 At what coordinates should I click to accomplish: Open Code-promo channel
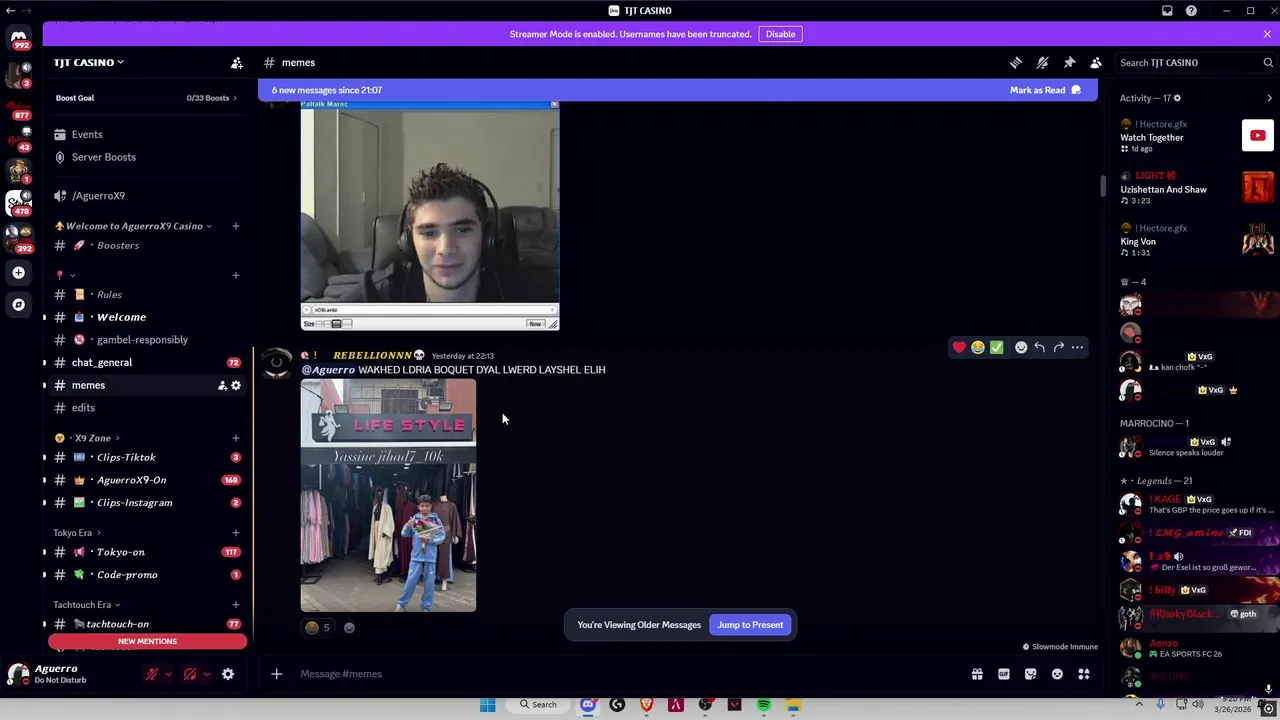146,575
